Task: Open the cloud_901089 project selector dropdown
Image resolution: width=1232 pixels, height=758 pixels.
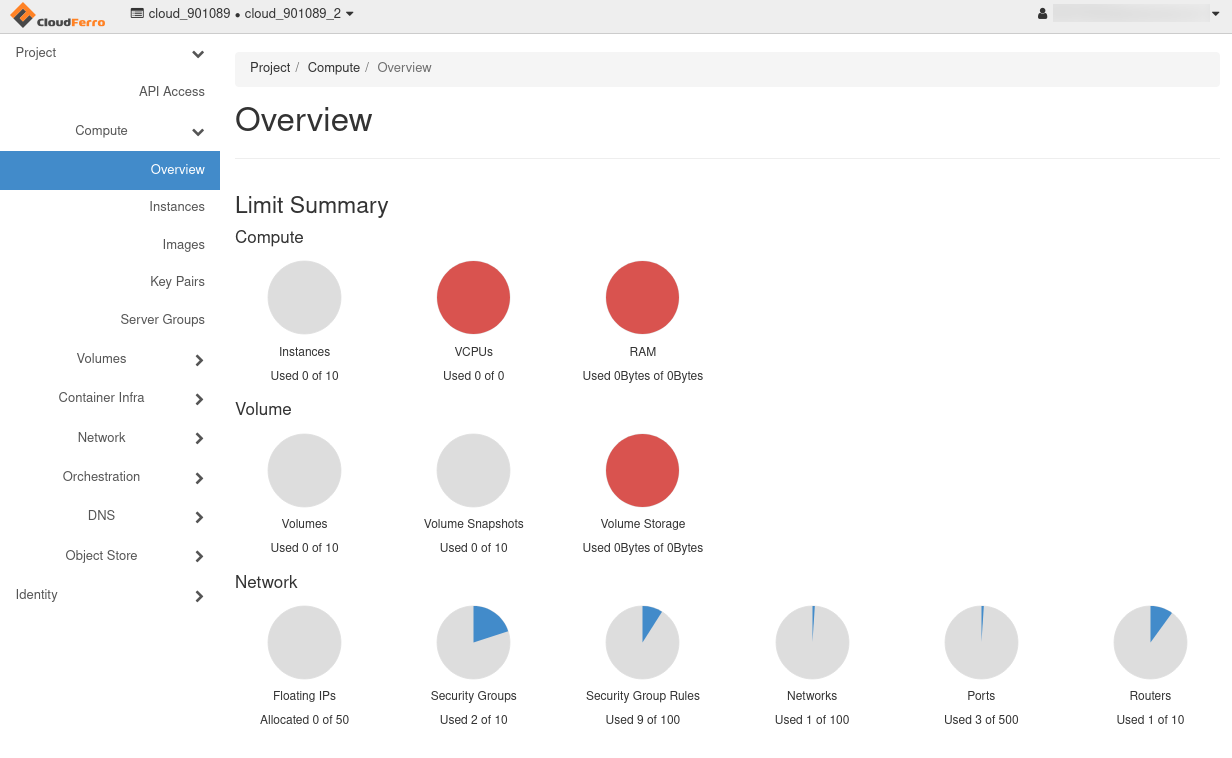Action: pyautogui.click(x=242, y=14)
